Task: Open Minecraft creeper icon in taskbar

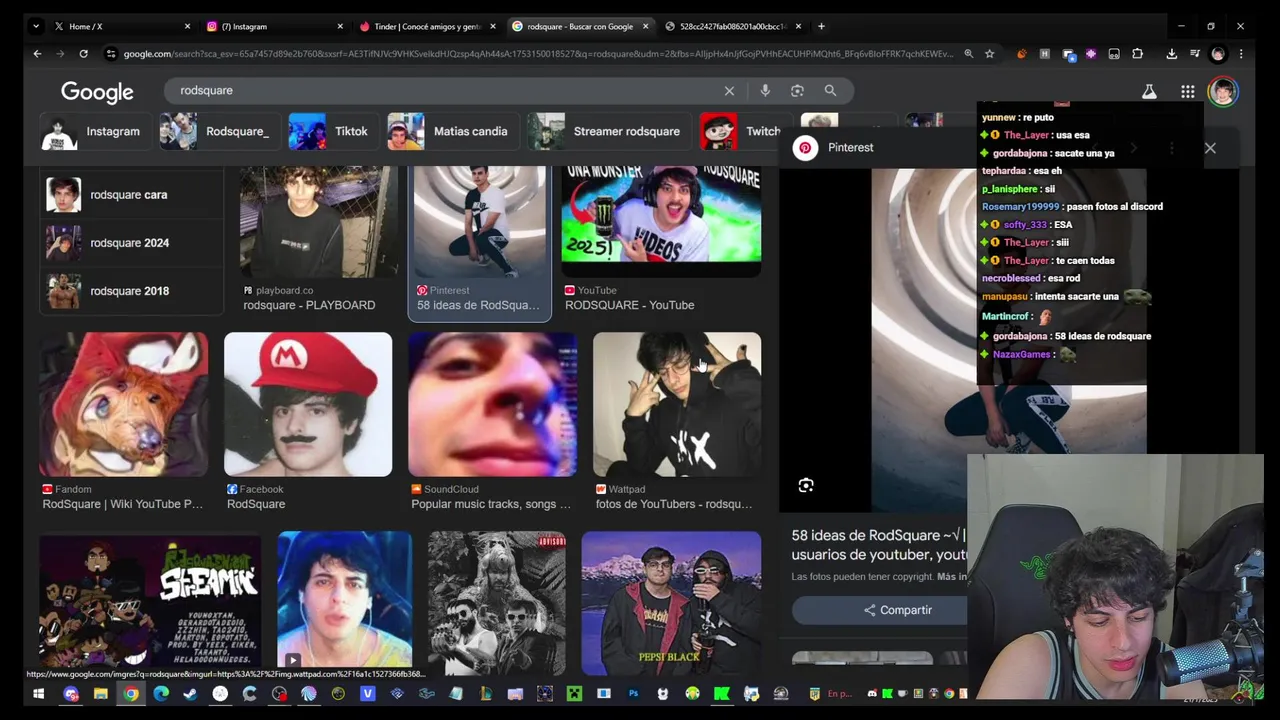Action: [574, 694]
